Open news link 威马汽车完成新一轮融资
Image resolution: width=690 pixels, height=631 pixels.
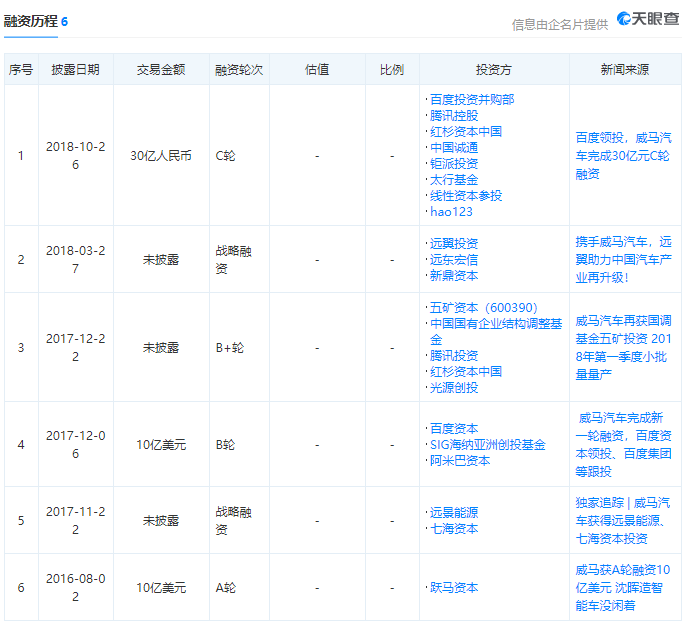click(x=623, y=444)
